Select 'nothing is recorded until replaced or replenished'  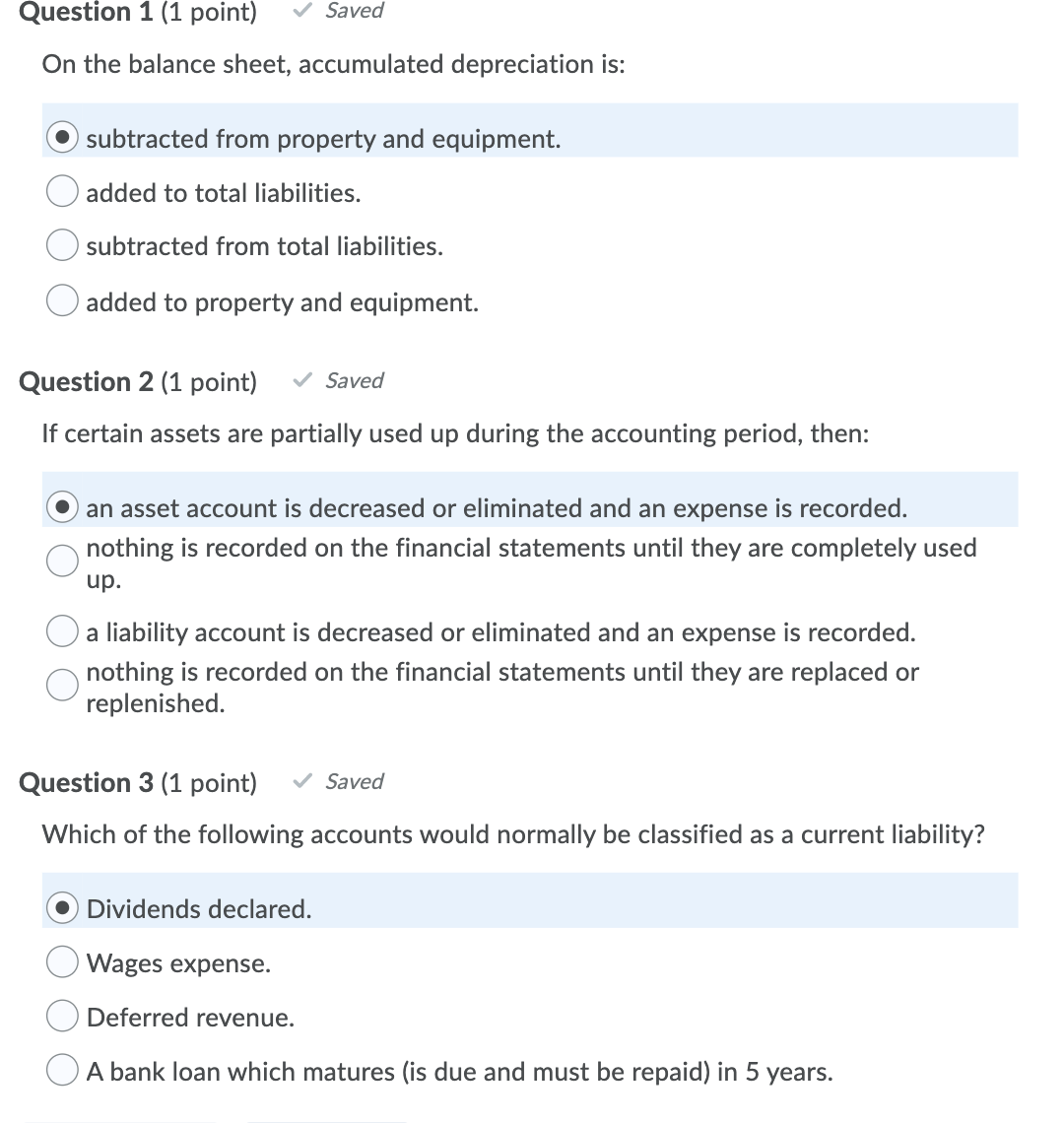click(61, 686)
